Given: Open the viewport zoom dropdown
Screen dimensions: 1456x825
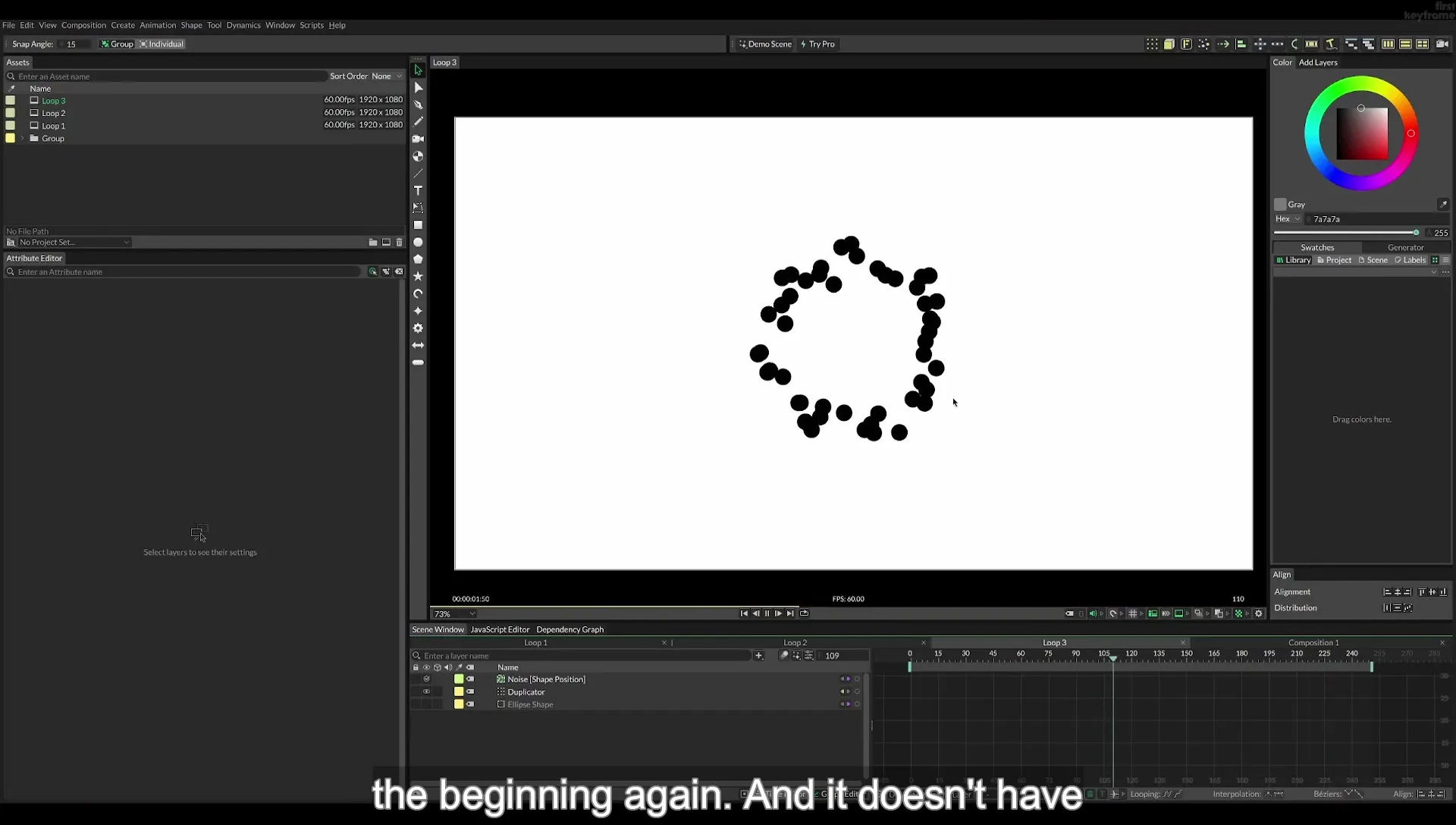Looking at the screenshot, I should pos(454,614).
